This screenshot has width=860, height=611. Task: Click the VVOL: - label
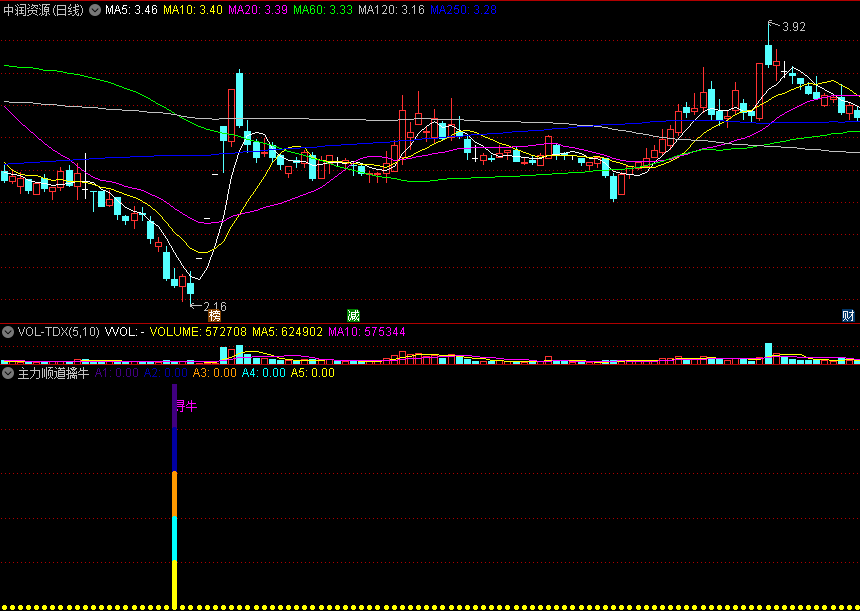click(125, 332)
